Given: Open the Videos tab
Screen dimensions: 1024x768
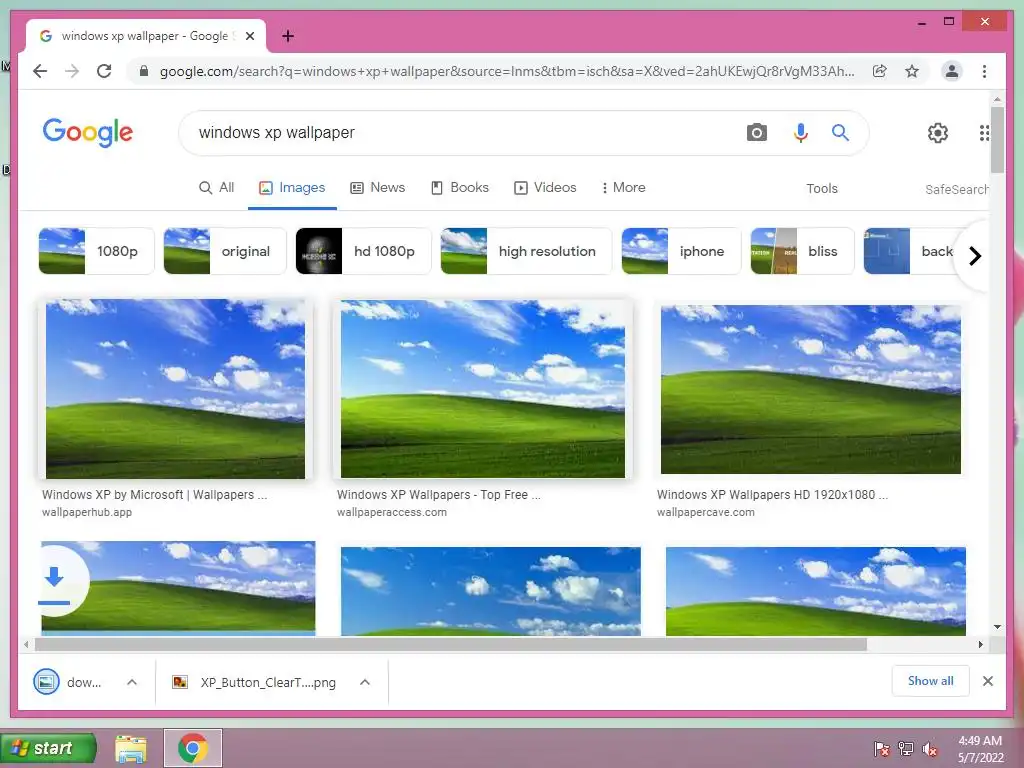Looking at the screenshot, I should click(x=545, y=187).
